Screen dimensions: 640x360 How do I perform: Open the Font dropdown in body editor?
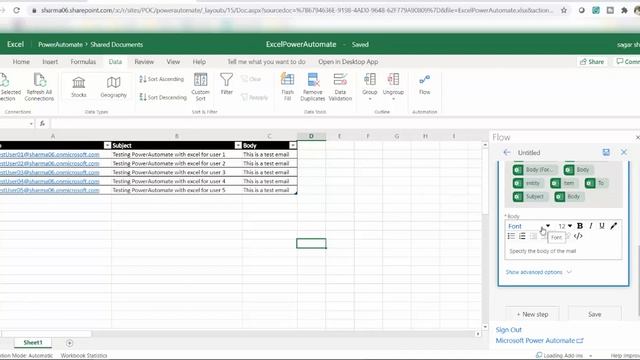(529, 226)
